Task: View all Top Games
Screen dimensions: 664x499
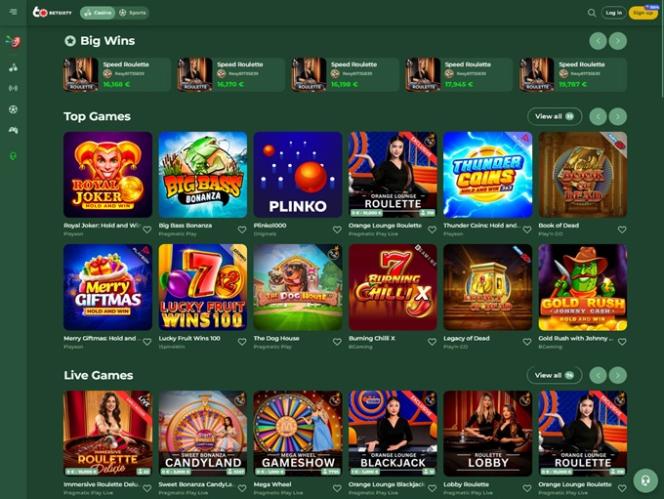Action: click(554, 116)
